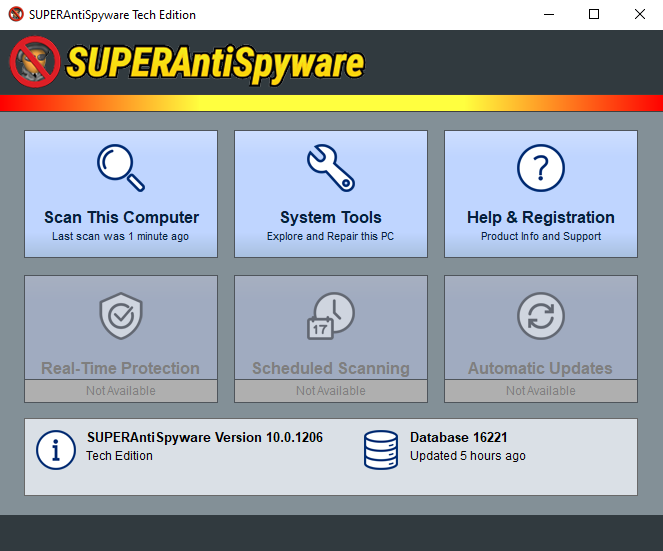Select the SUPERAntiSpyware Version 10.0.1206 text
Viewport: 663px width, 551px height.
(205, 438)
